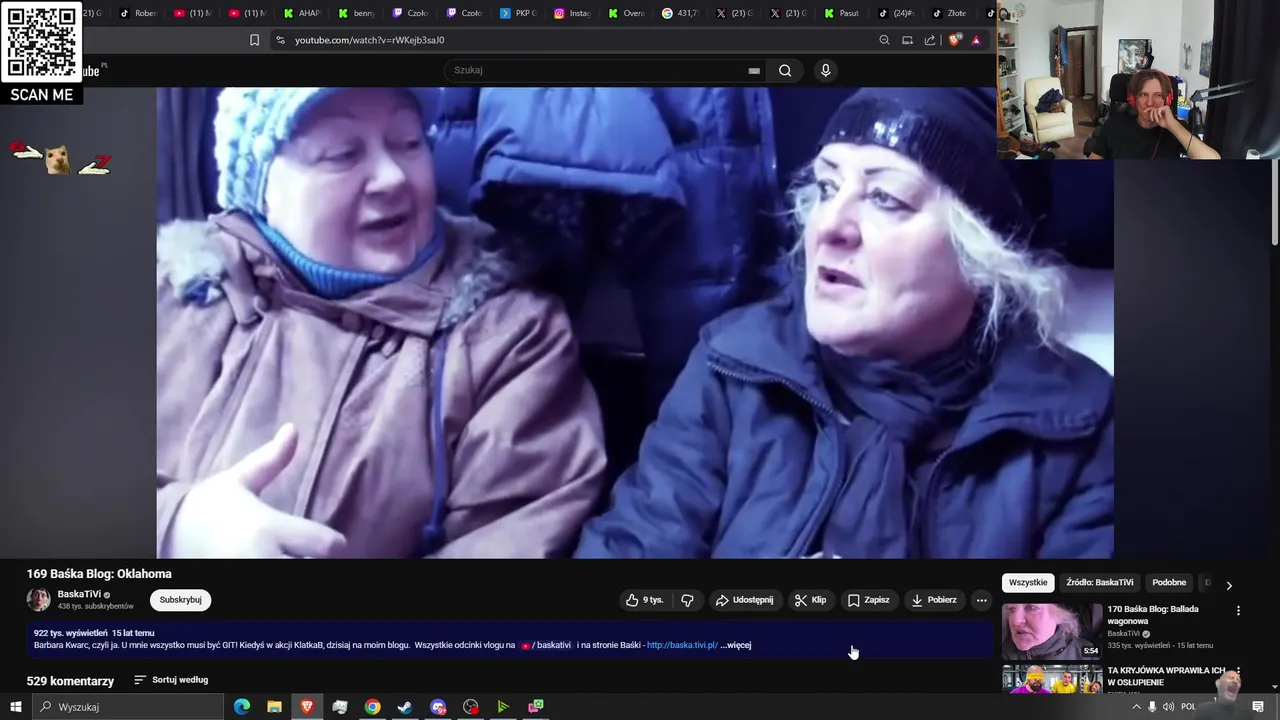Switch the POL keyboard language indicator
1280x720 pixels.
(1188, 707)
